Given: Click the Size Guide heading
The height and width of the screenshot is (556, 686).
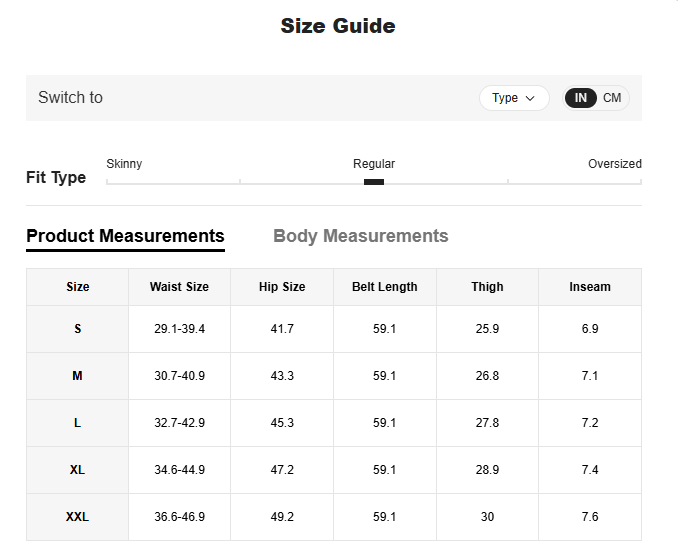Looking at the screenshot, I should pos(338,26).
